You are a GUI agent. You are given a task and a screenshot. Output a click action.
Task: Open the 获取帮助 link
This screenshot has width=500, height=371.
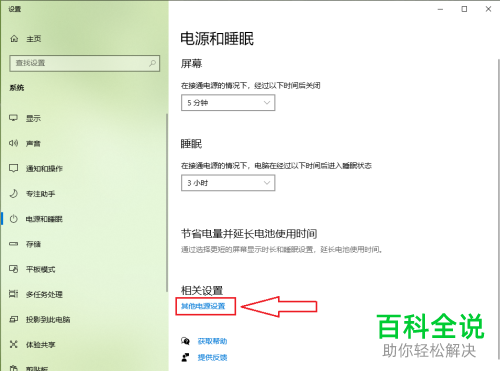coord(212,341)
